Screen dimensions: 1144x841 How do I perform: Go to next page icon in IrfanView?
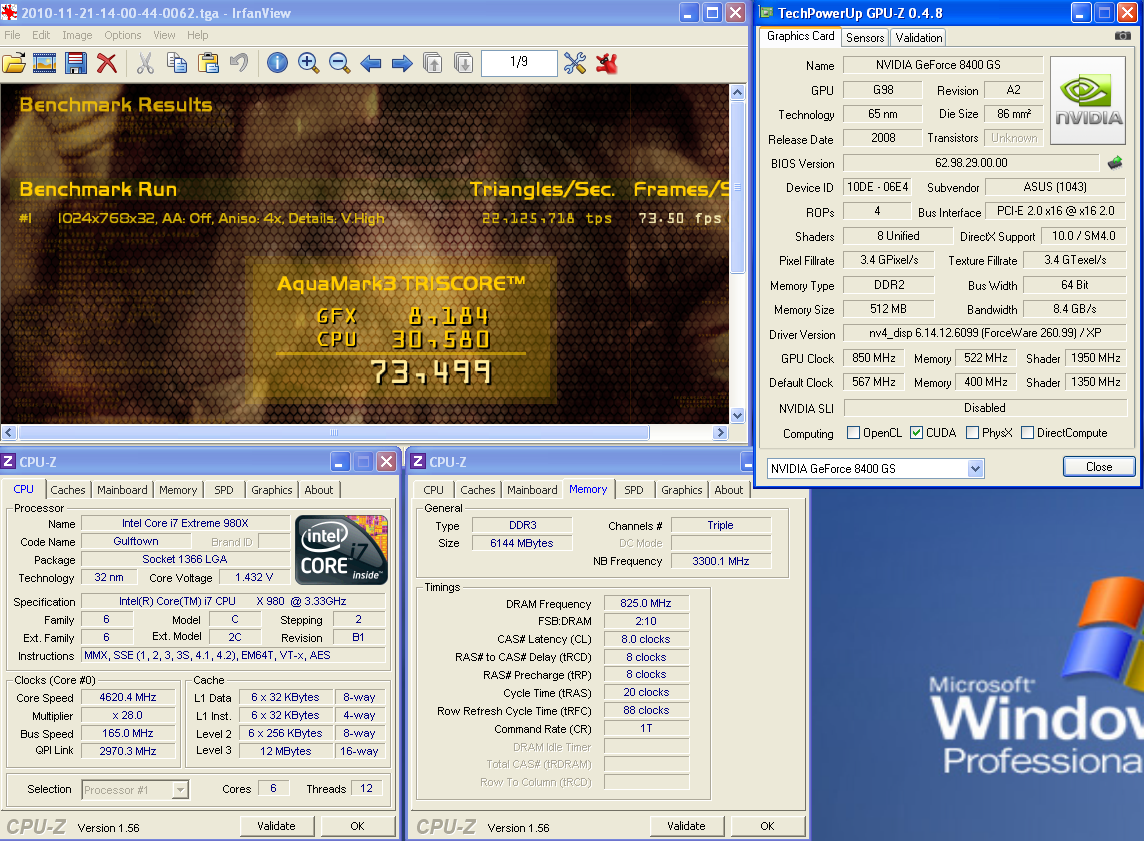[463, 63]
